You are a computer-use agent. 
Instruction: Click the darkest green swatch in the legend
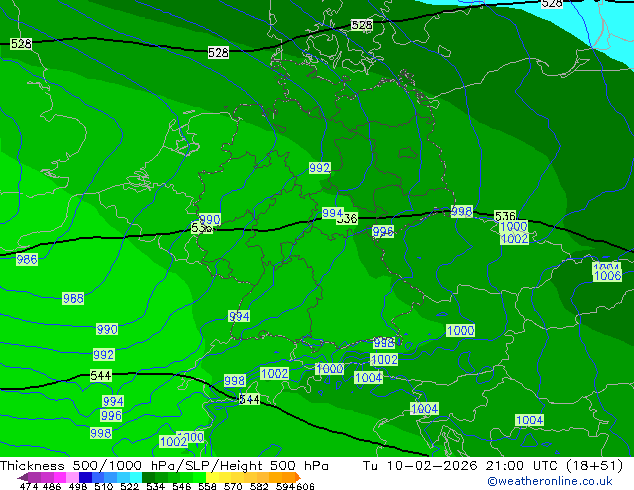pos(148,477)
